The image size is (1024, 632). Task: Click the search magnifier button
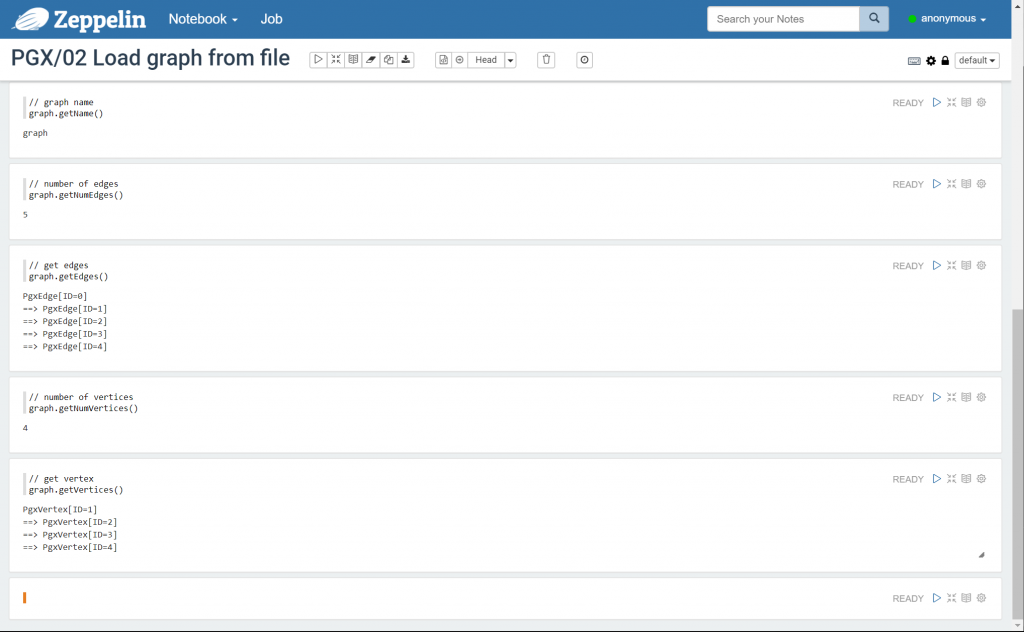[x=874, y=19]
